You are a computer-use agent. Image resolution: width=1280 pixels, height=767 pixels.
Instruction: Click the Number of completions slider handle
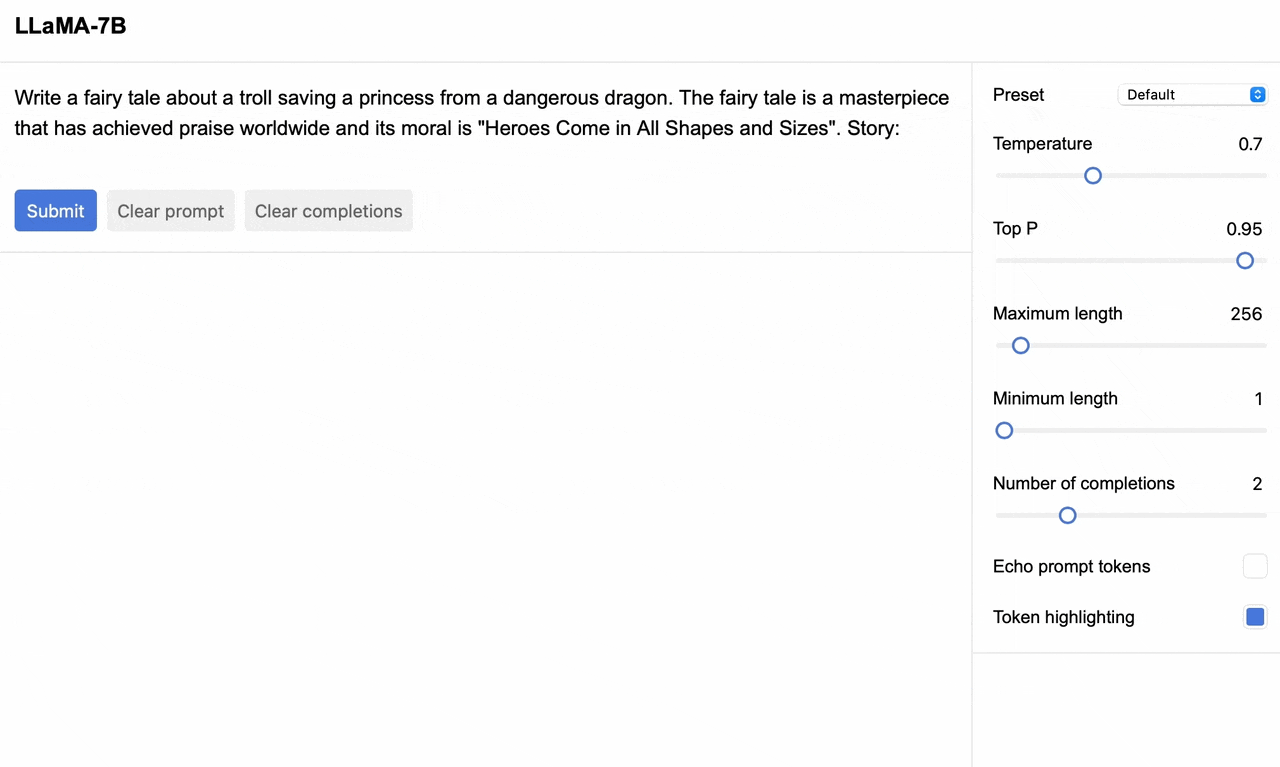(x=1067, y=516)
